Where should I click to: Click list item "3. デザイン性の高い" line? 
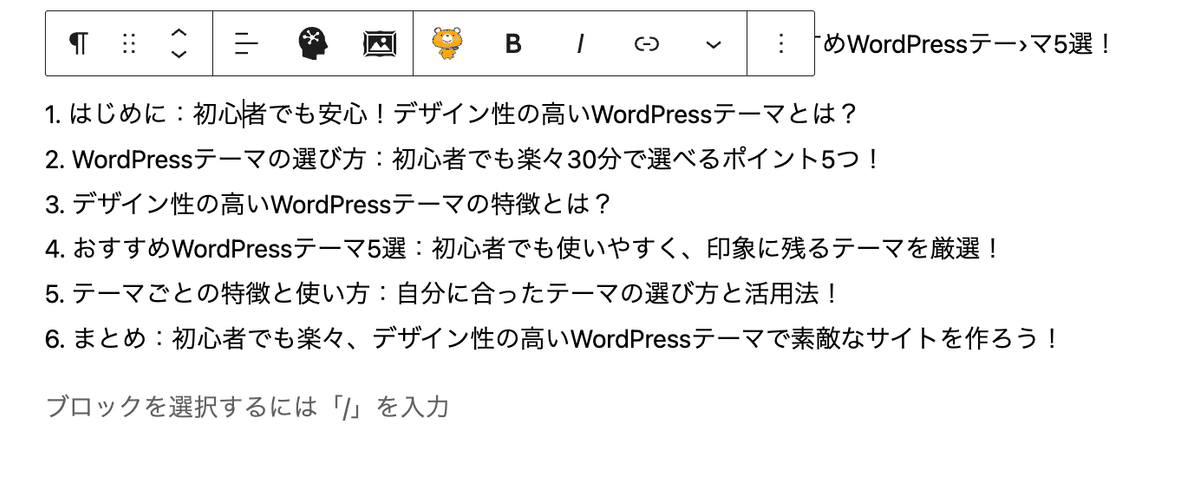[x=329, y=205]
